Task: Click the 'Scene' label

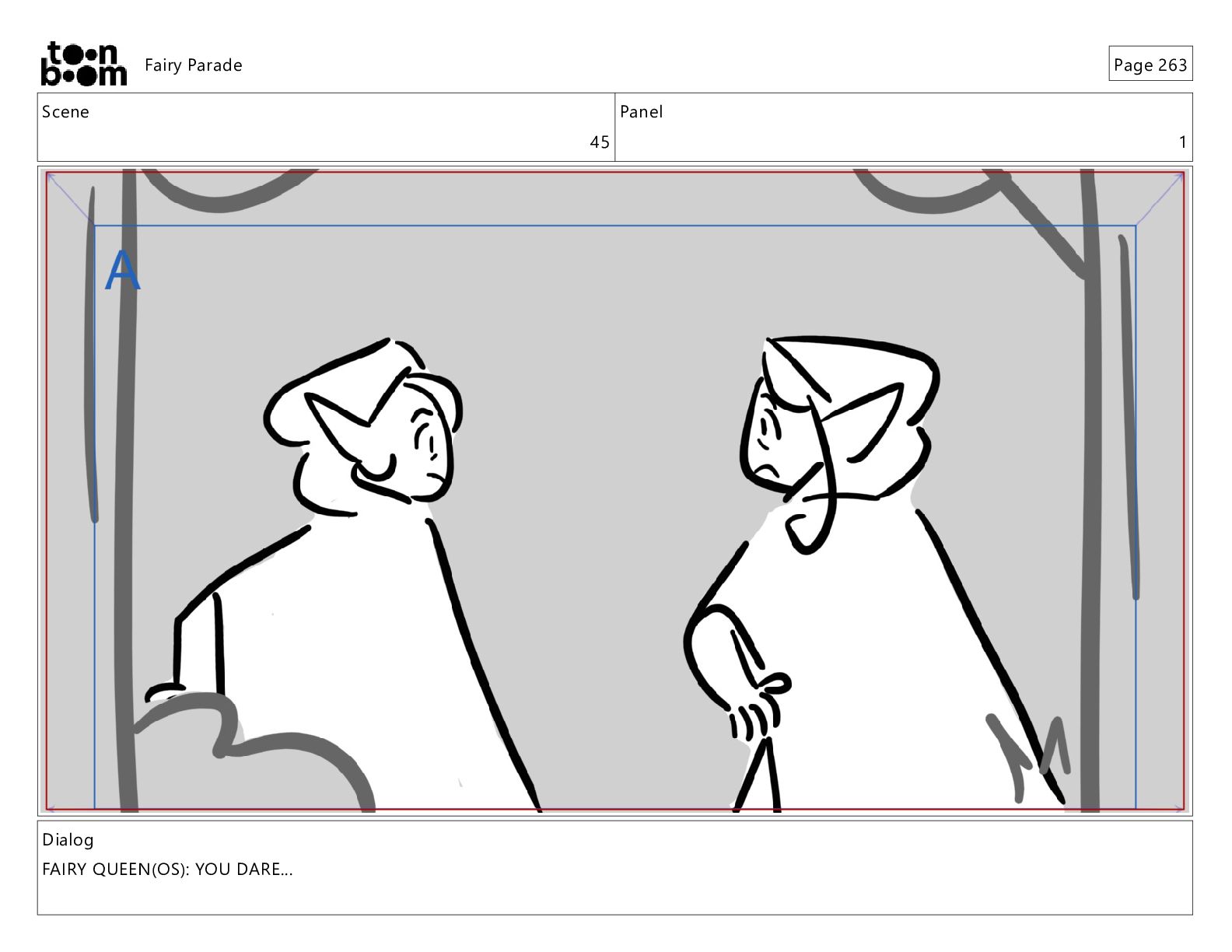Action: pyautogui.click(x=65, y=112)
